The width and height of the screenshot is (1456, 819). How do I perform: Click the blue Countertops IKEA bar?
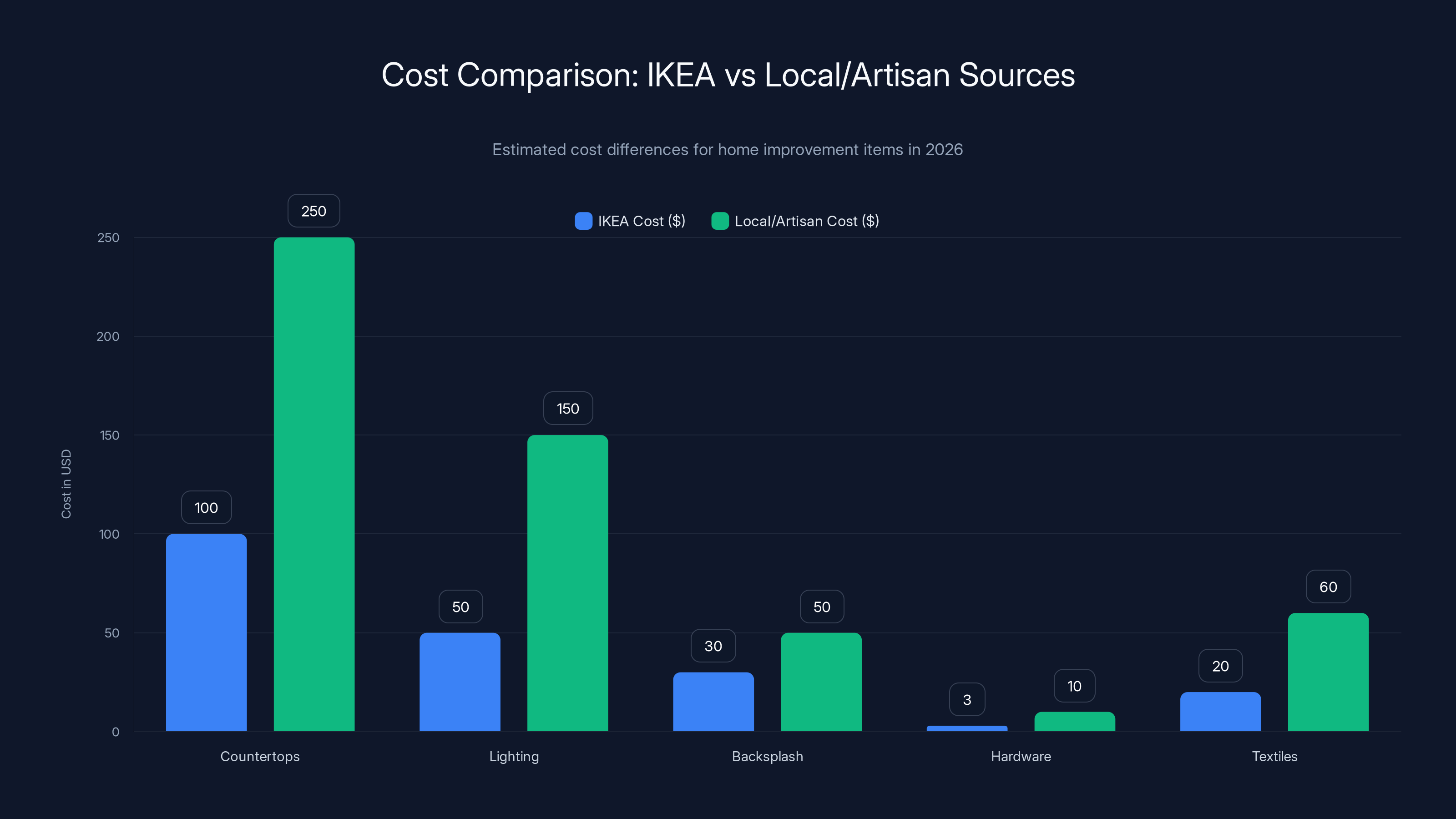[x=206, y=632]
